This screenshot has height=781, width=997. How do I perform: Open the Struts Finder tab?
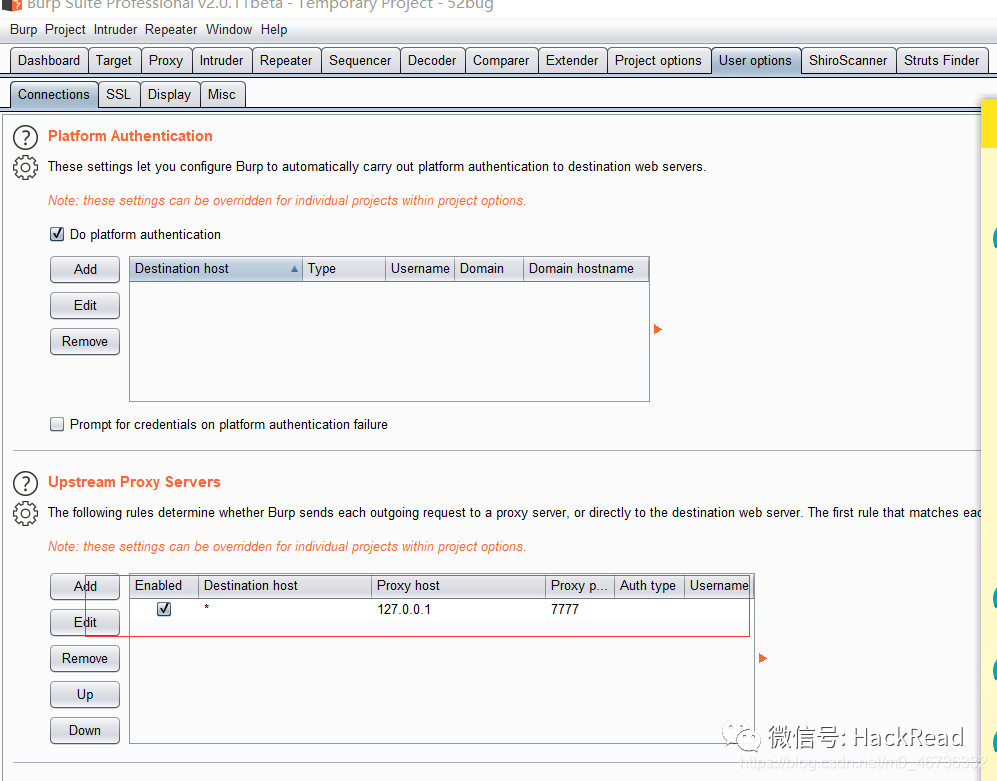[x=942, y=60]
